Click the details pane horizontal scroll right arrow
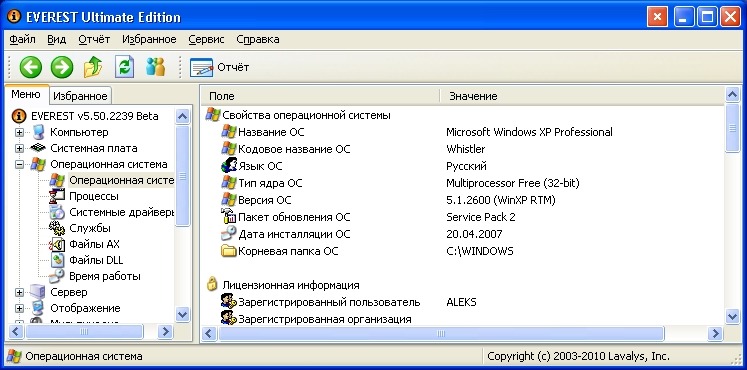 click(x=715, y=333)
